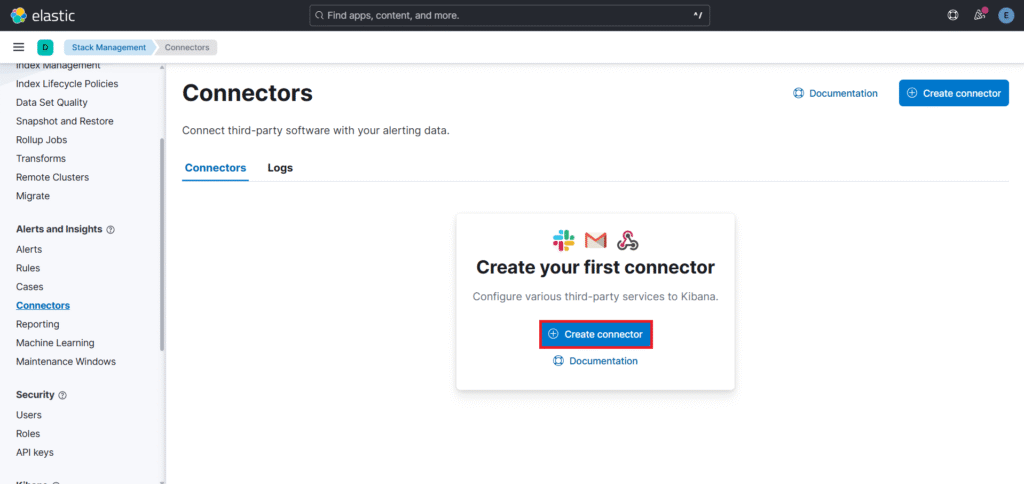Viewport: 1024px width, 484px height.
Task: Click 'Configure various third-party services' text
Action: (596, 297)
